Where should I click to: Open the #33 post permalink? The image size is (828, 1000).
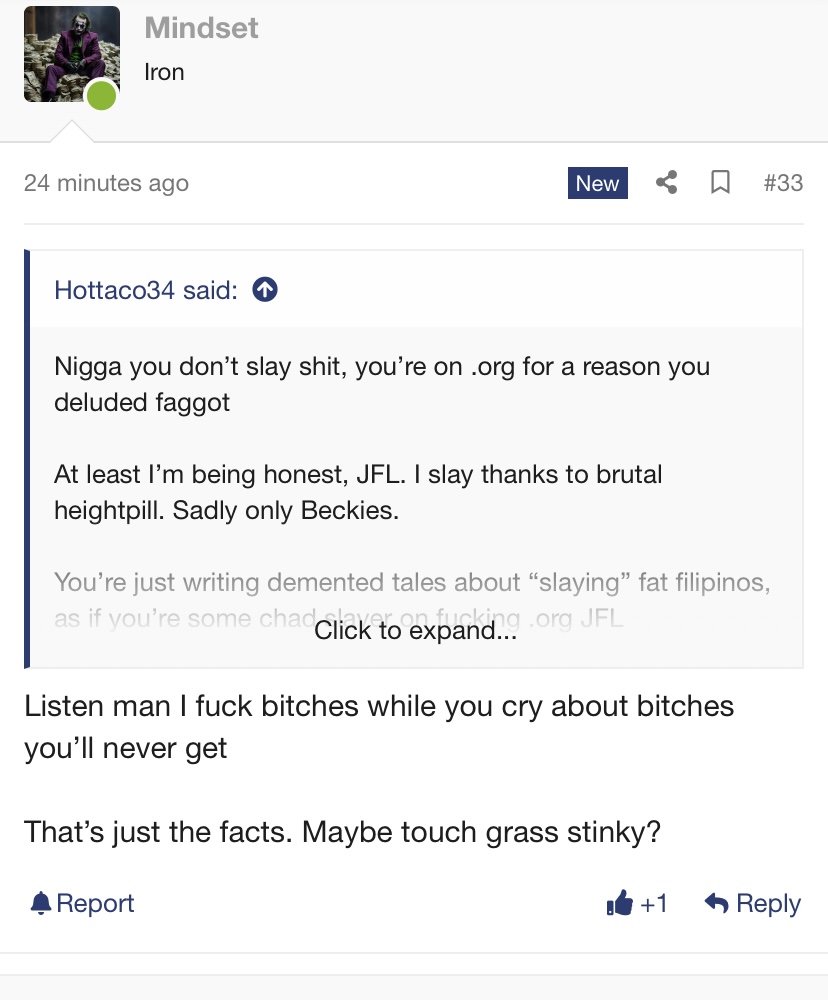(x=782, y=183)
